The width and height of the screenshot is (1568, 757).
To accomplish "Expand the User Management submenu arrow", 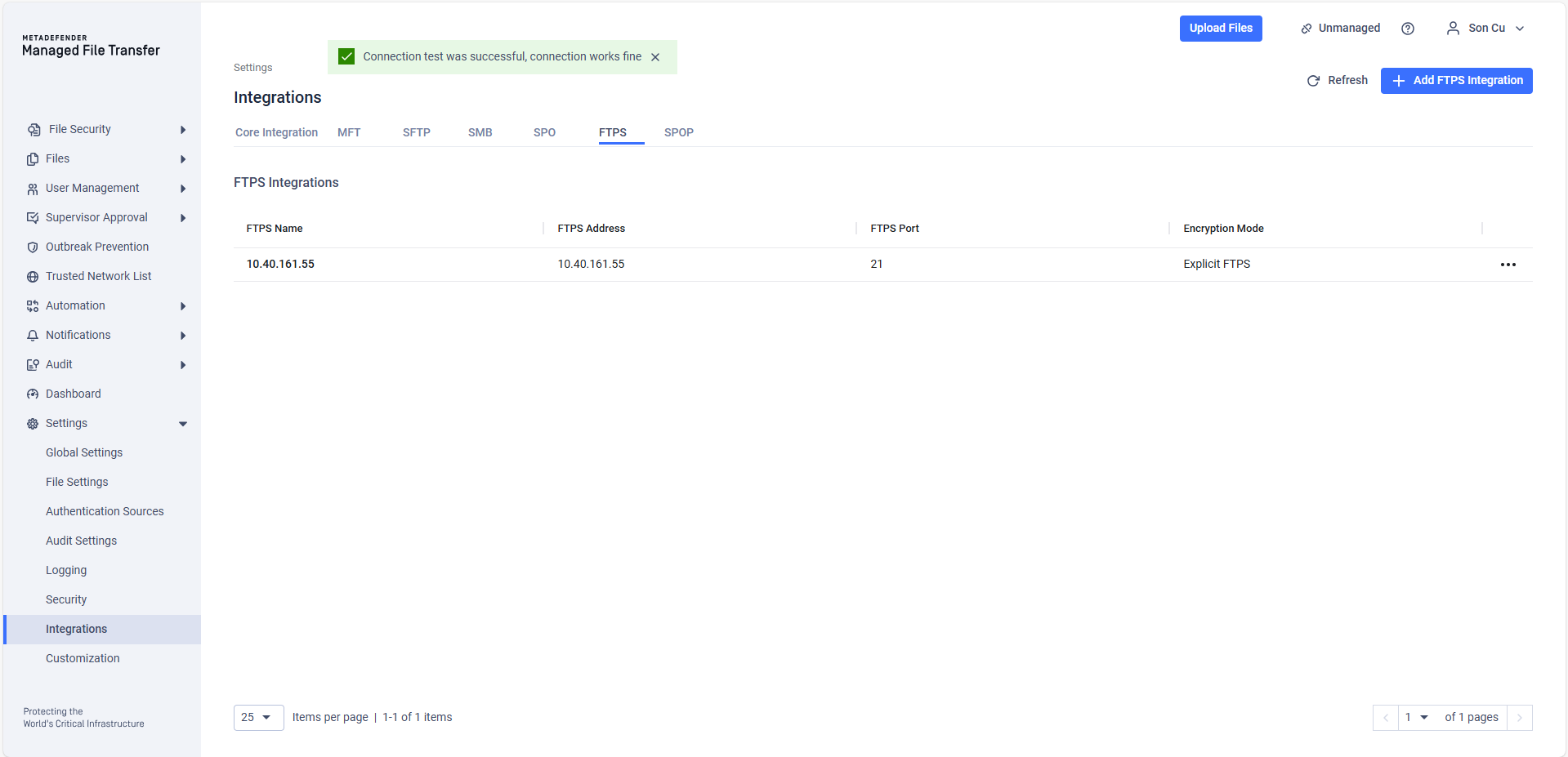I will (183, 189).
